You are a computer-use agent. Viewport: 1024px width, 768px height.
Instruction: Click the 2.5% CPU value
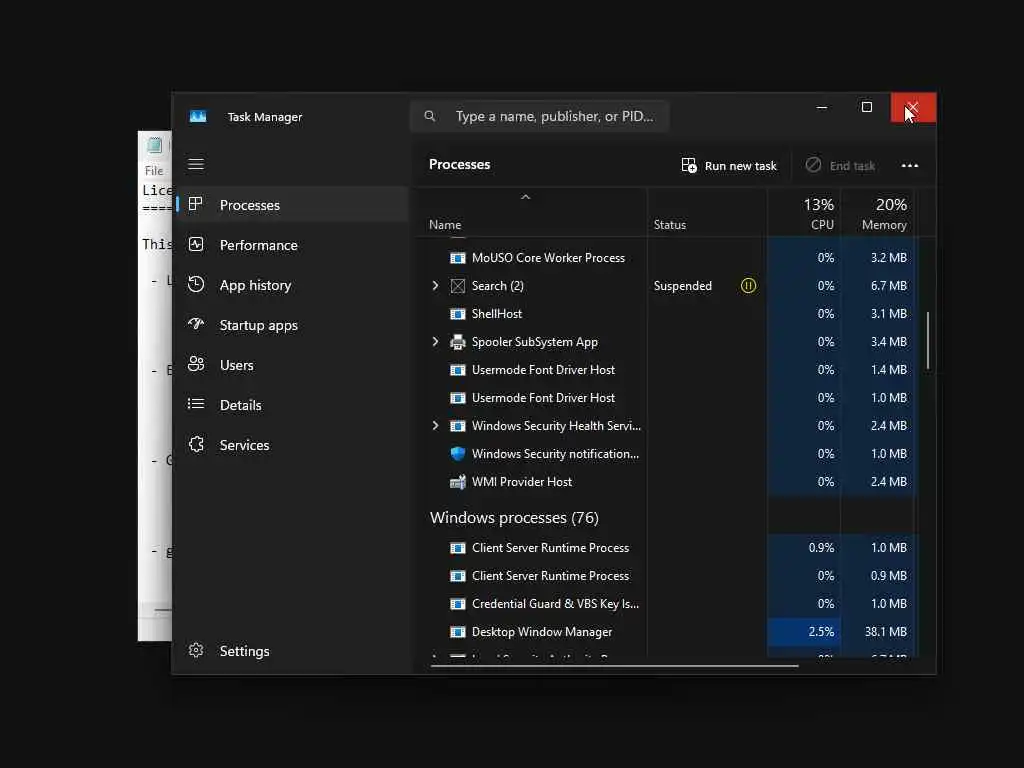(821, 632)
